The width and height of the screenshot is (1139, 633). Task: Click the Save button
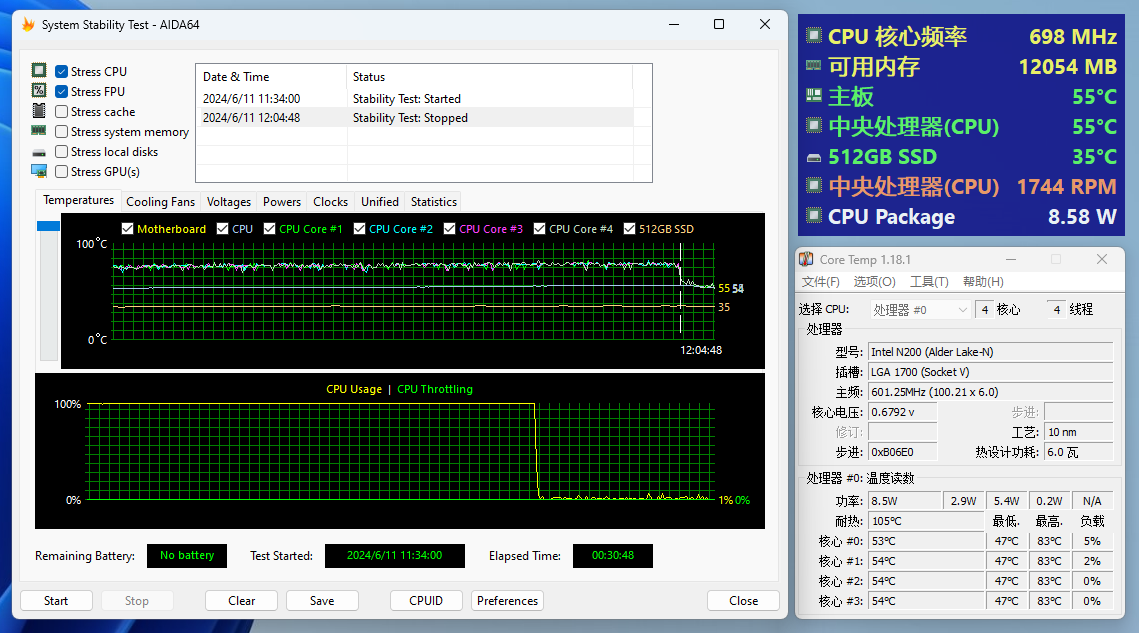coord(322,601)
